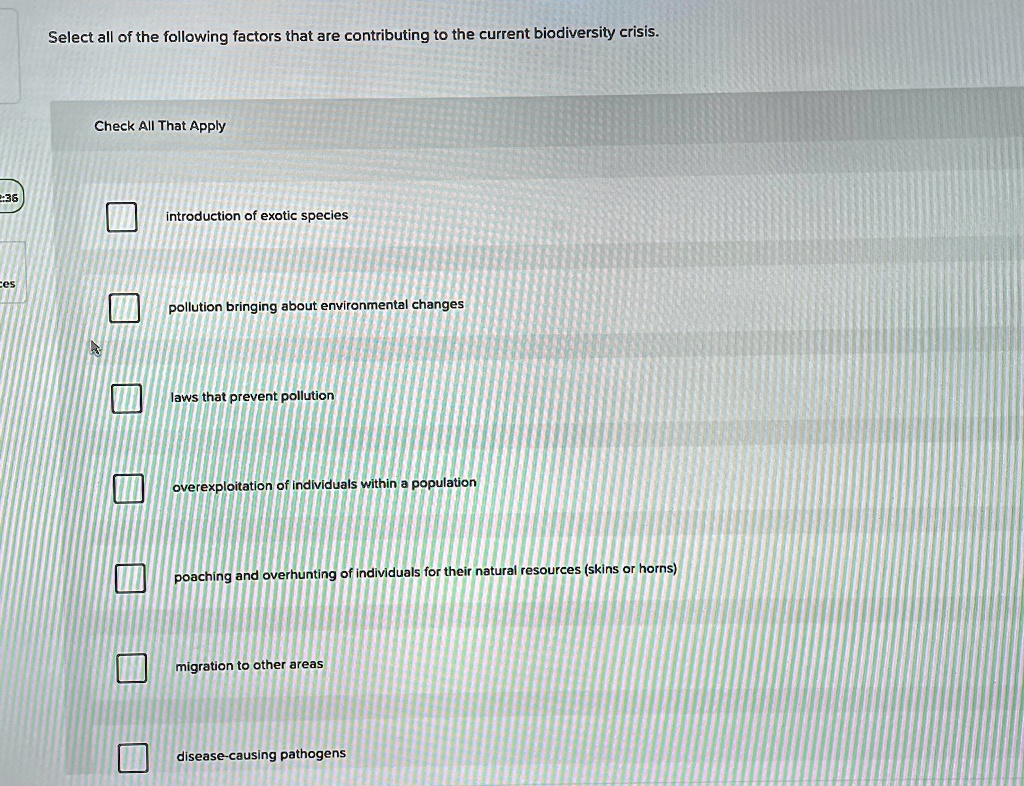This screenshot has height=786, width=1024.
Task: Check the introduction of exotic species box
Action: point(122,217)
